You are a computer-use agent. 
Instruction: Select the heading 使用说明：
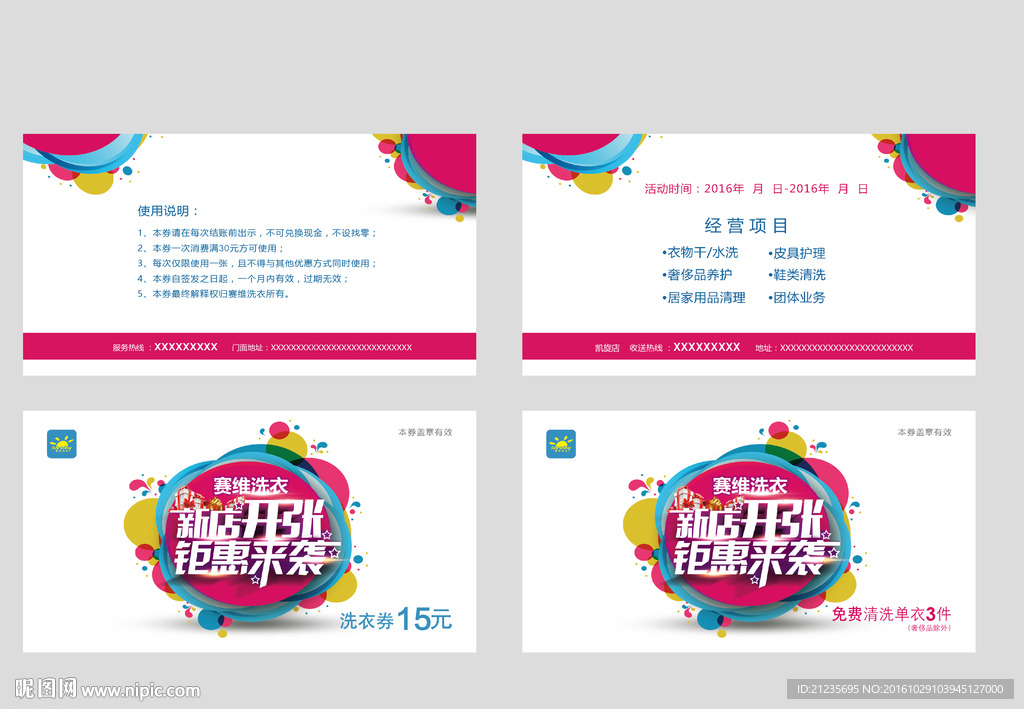click(168, 211)
